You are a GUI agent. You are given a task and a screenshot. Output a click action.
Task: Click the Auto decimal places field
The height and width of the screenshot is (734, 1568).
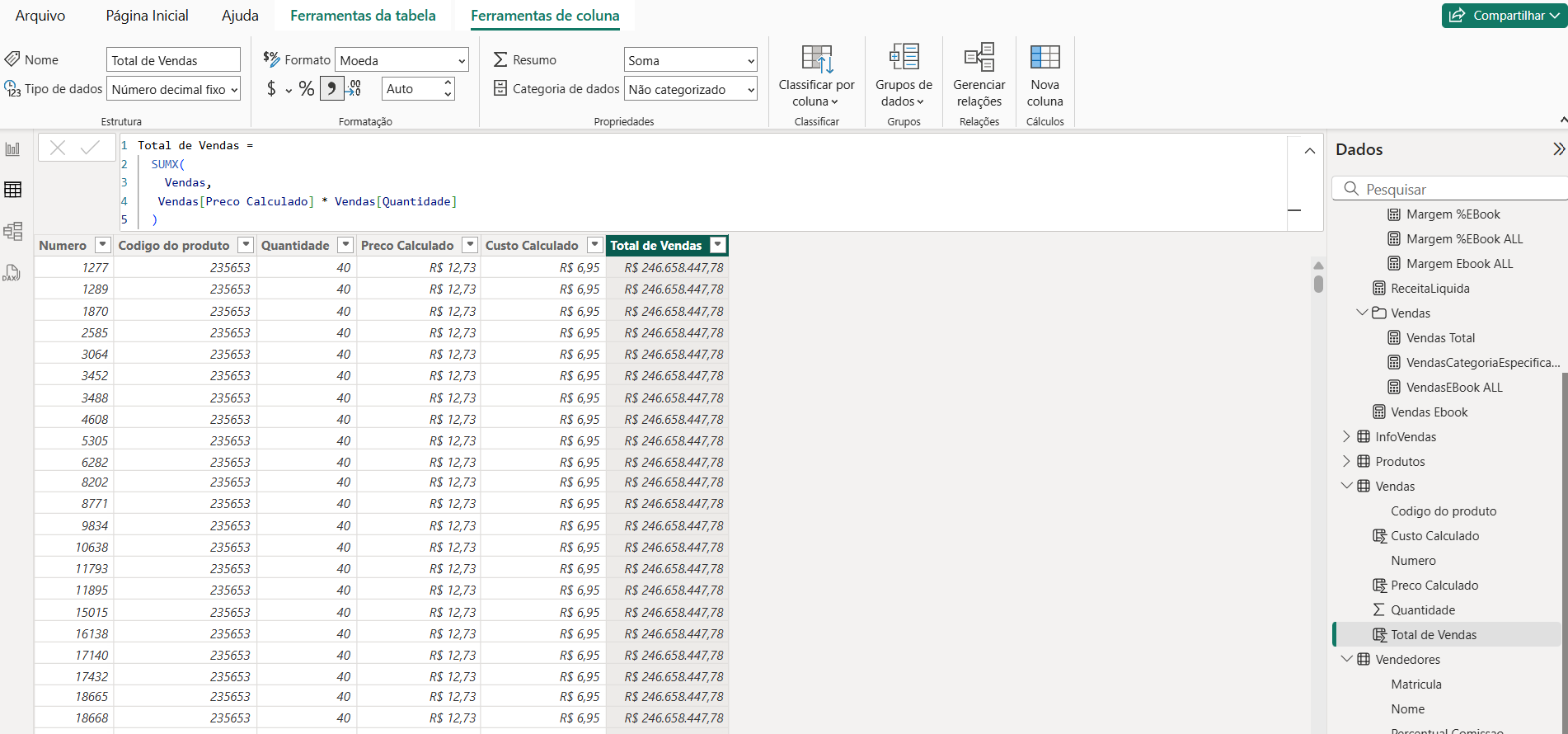click(412, 88)
